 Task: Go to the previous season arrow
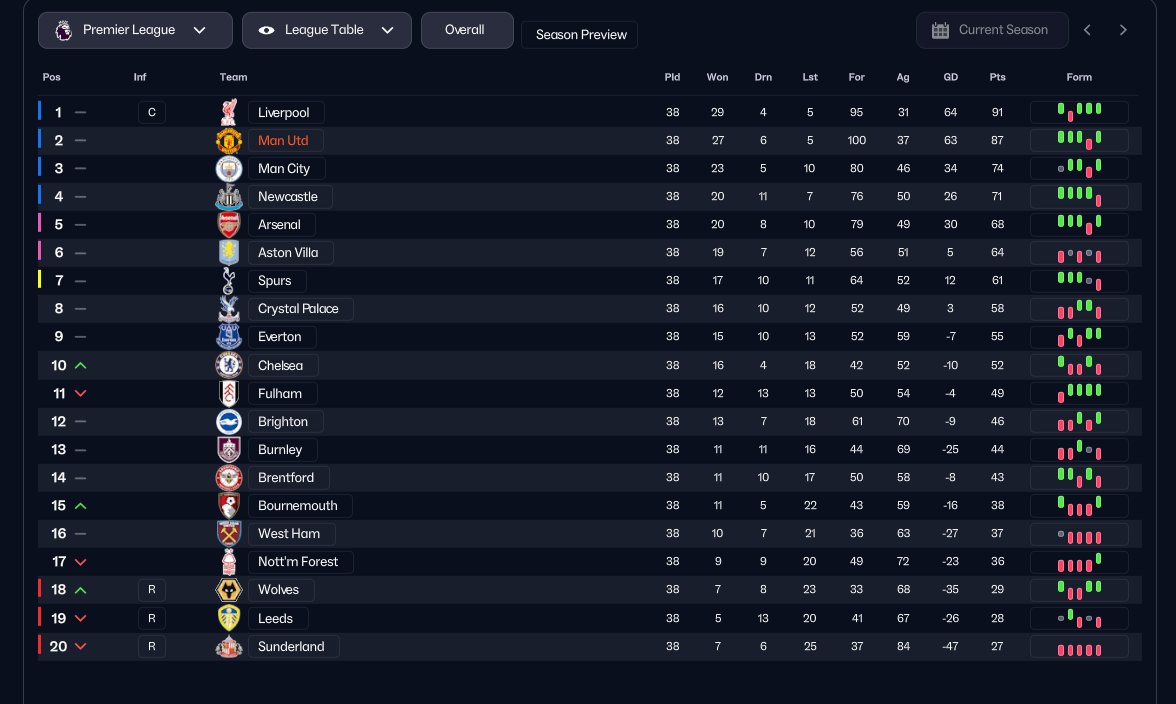point(1087,30)
